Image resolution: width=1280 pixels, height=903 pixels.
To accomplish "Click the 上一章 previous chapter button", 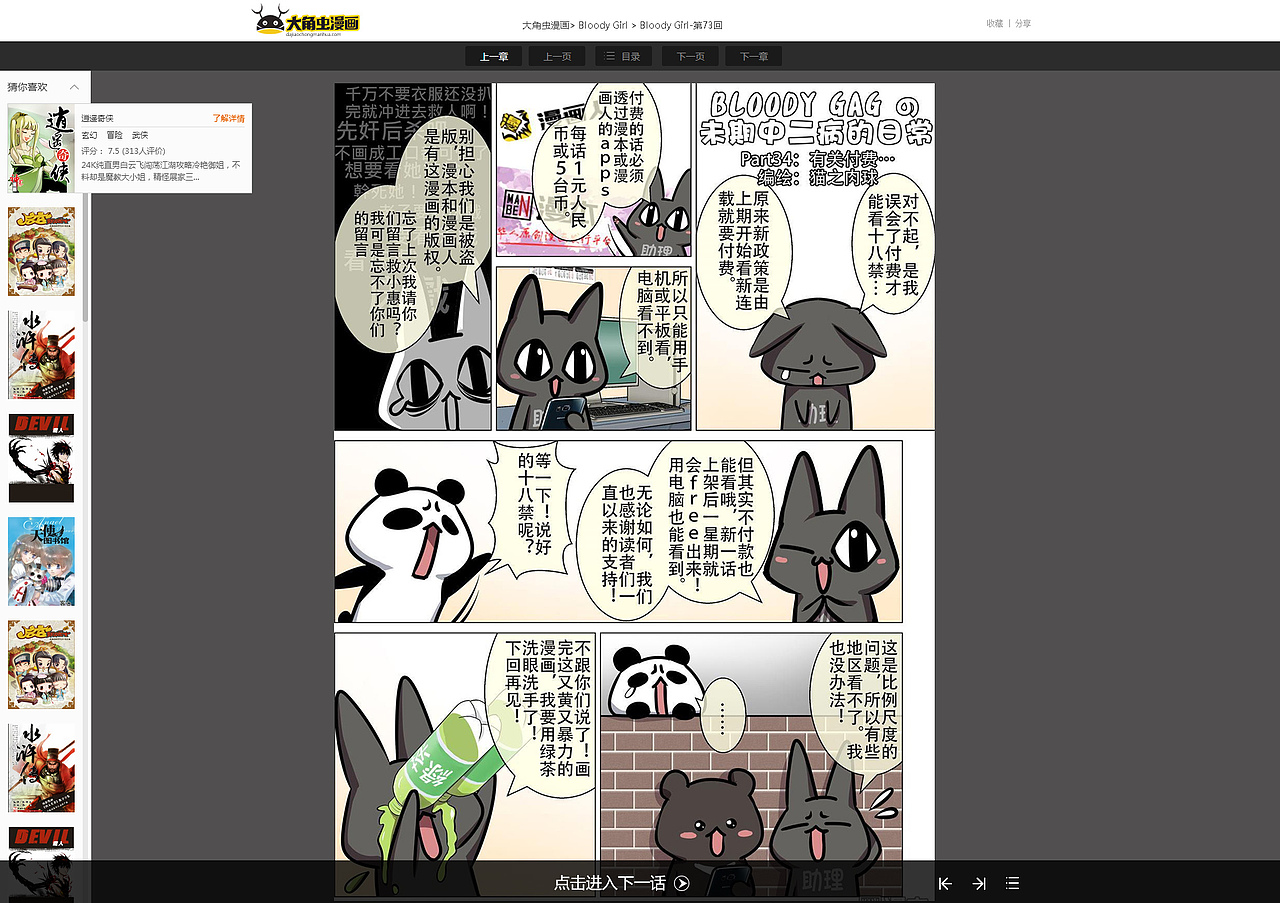I will click(x=494, y=57).
